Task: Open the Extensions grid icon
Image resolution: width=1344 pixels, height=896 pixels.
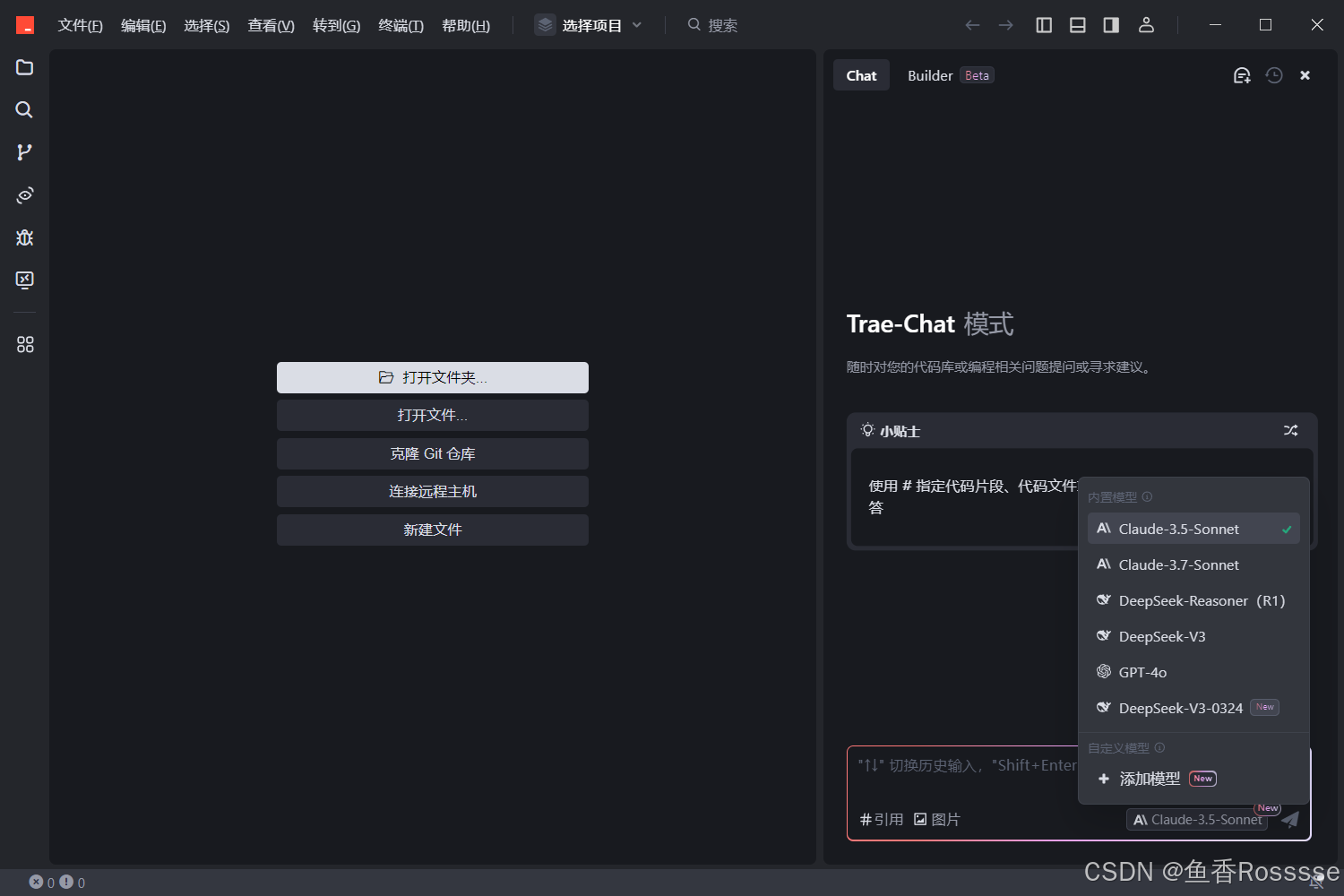Action: click(x=25, y=344)
